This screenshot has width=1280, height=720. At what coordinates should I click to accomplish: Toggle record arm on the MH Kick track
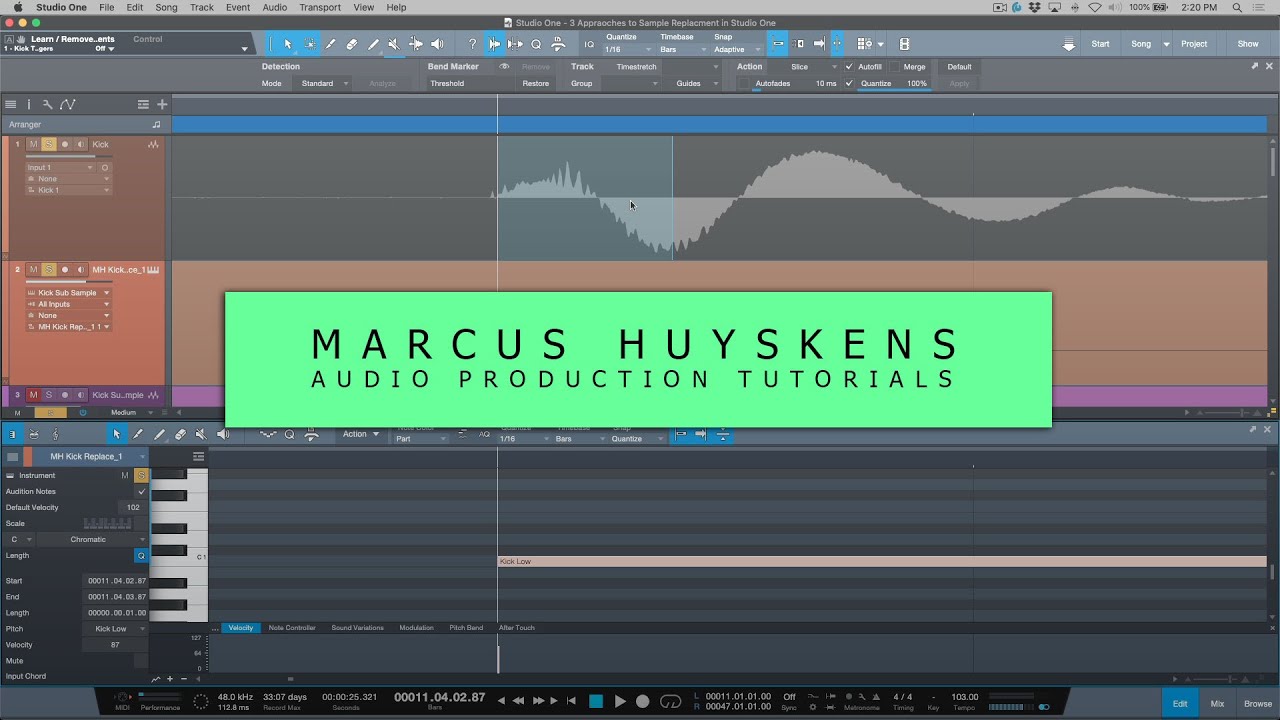(65, 270)
